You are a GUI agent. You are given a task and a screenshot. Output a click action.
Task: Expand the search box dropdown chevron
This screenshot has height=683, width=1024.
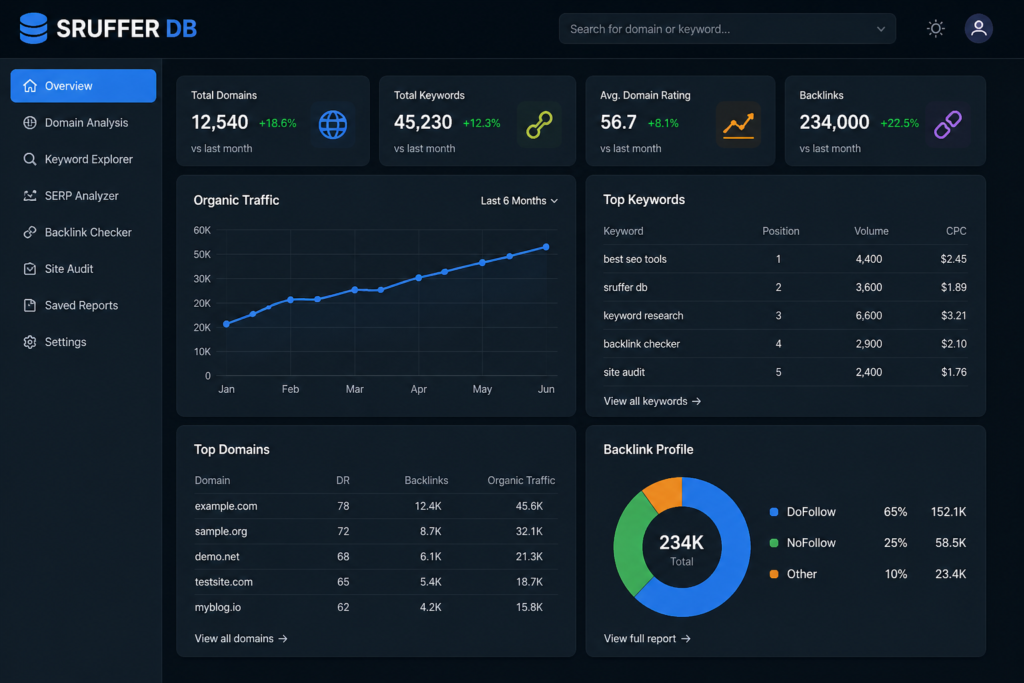pos(880,29)
